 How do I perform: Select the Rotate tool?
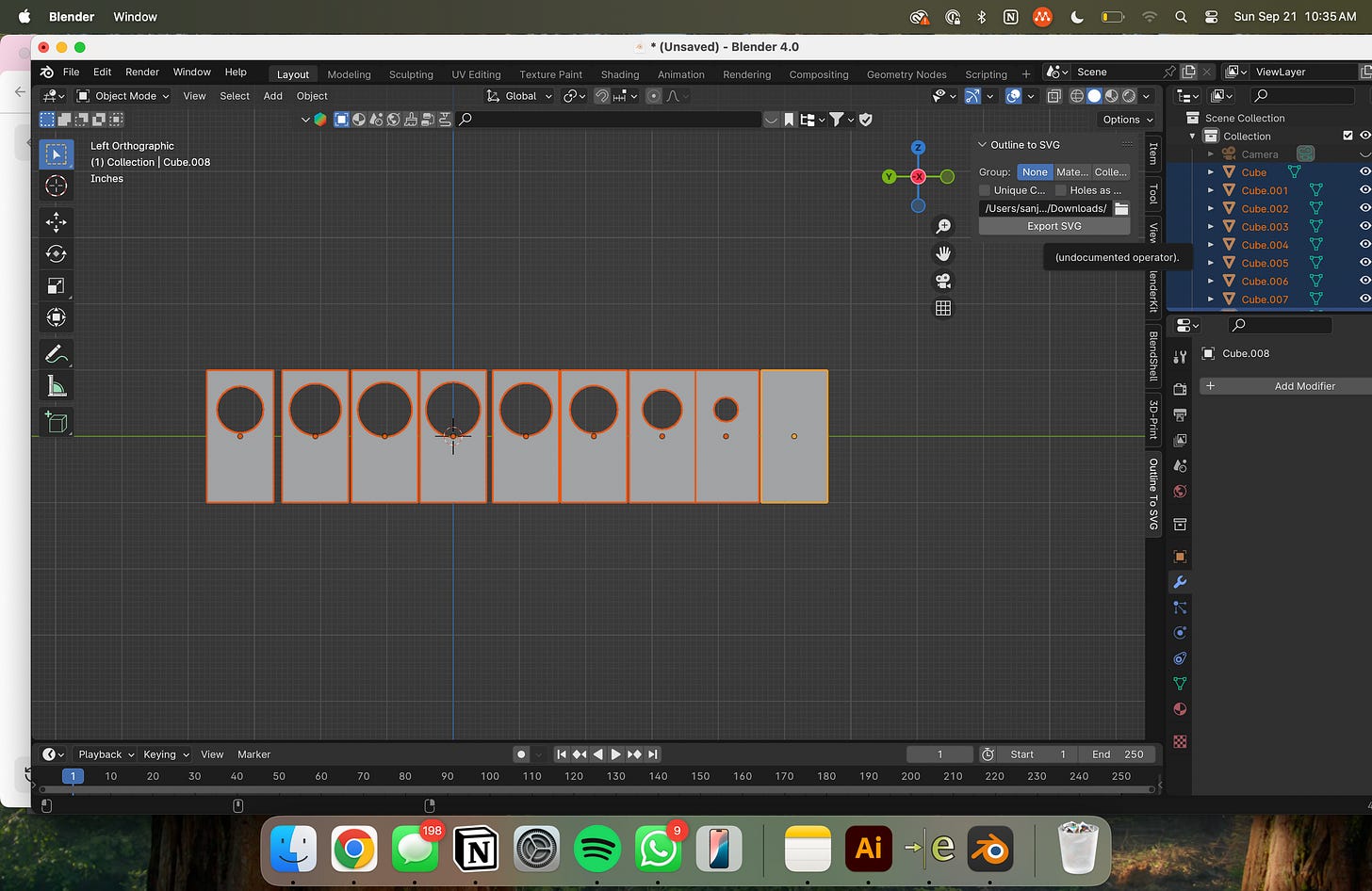tap(56, 254)
